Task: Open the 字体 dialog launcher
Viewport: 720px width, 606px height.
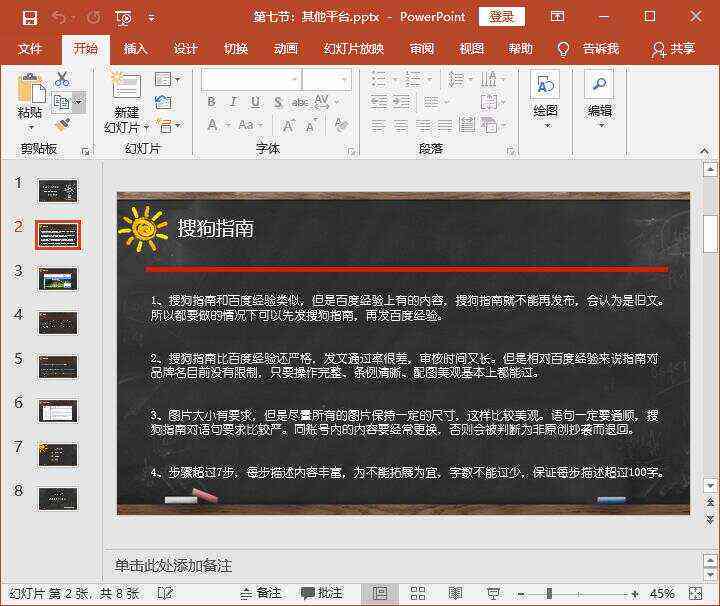Action: coord(351,151)
